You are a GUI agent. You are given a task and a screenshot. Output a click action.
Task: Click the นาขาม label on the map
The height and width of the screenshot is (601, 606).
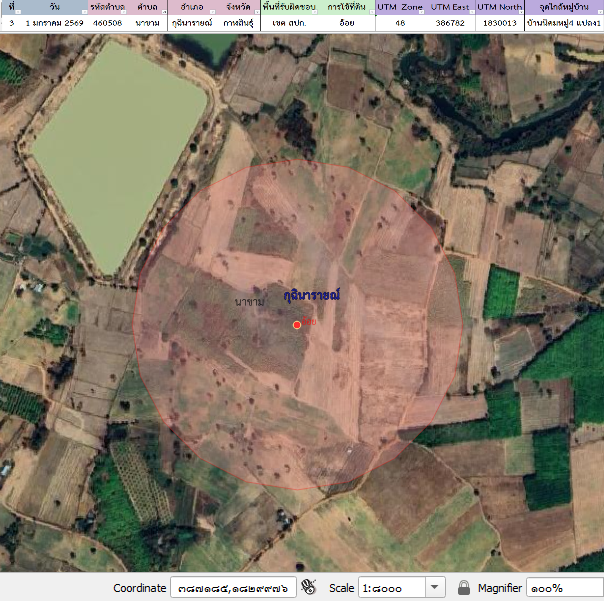[x=250, y=301]
